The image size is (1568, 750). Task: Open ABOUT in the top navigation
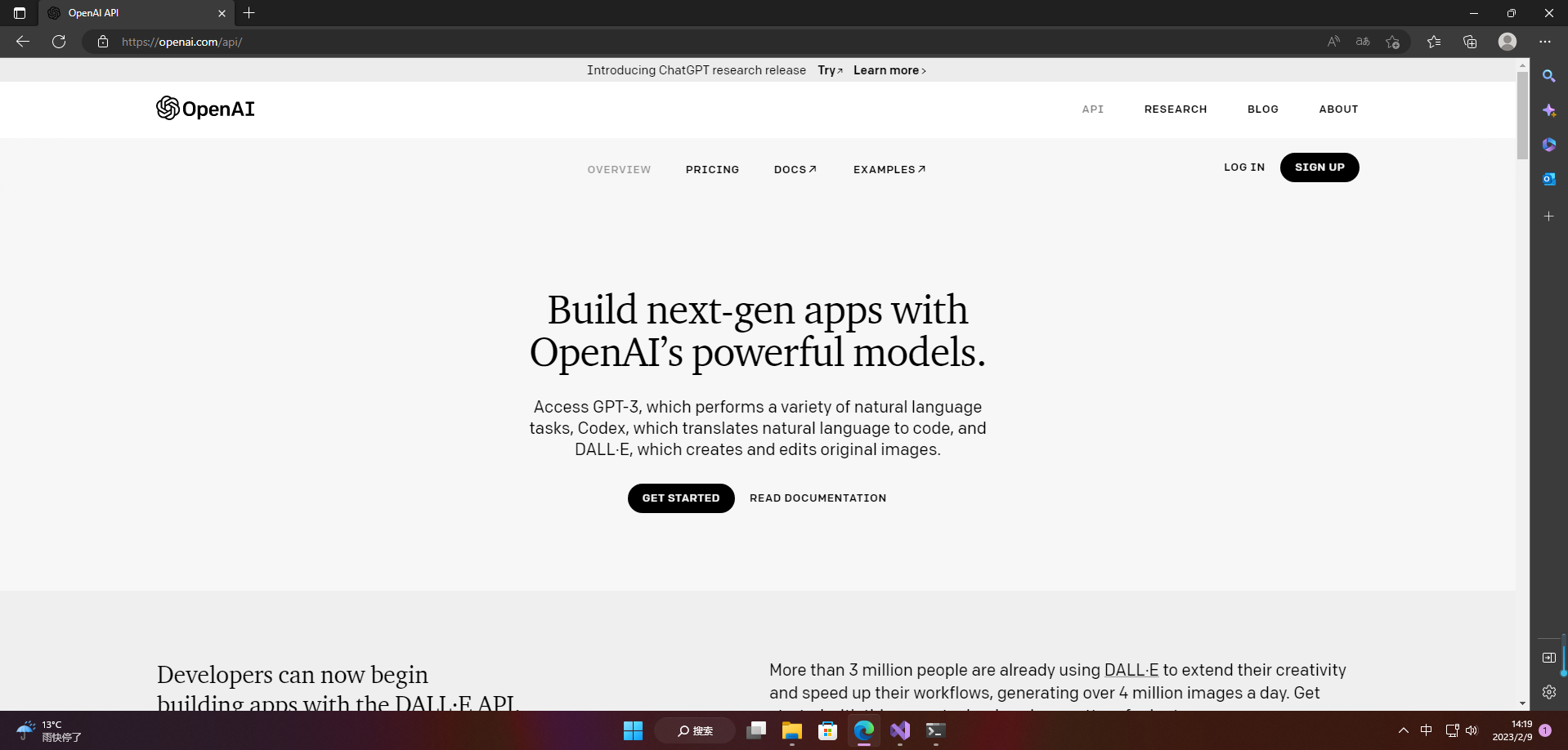1338,109
